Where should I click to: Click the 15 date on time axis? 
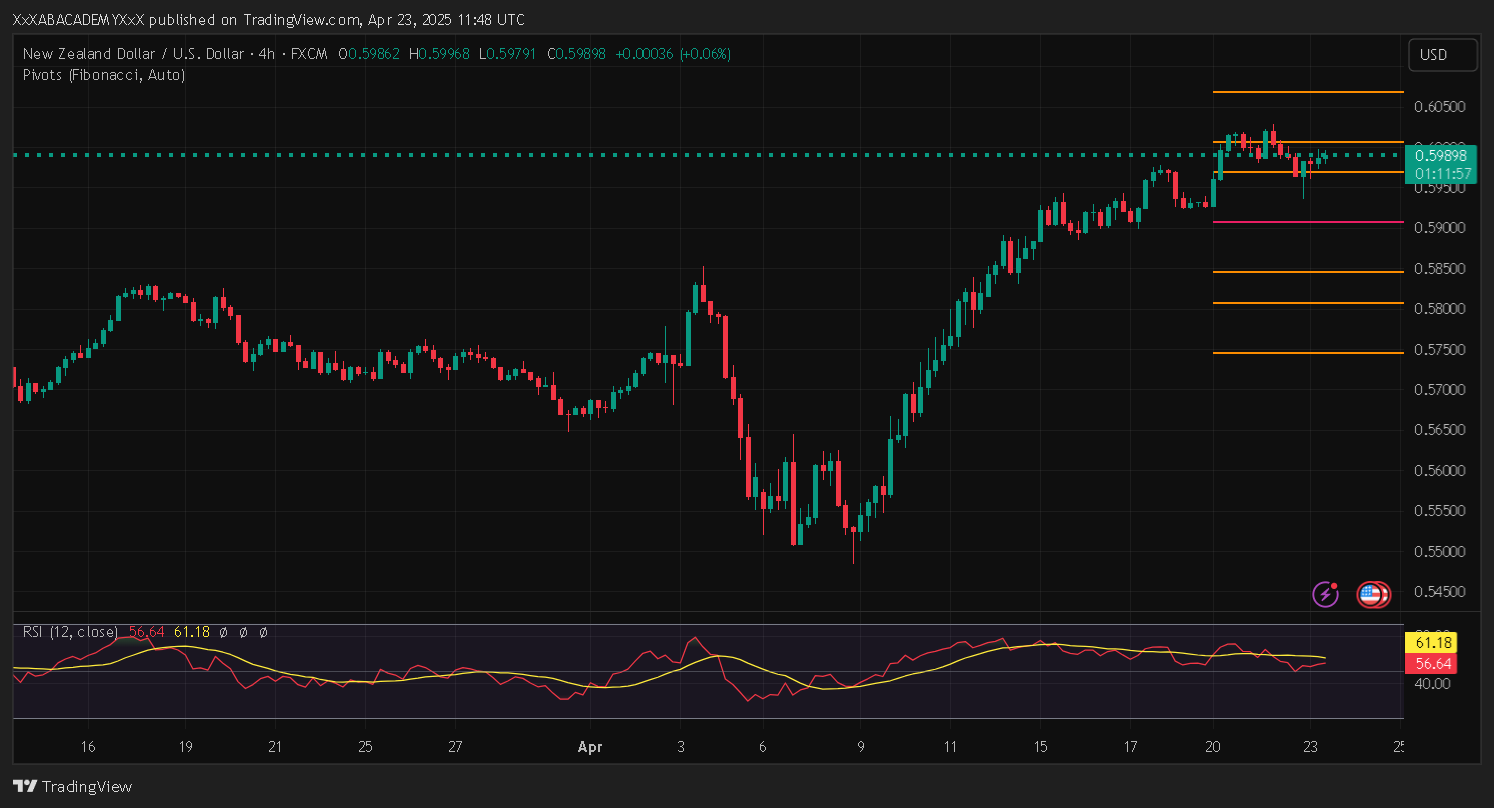(1039, 747)
